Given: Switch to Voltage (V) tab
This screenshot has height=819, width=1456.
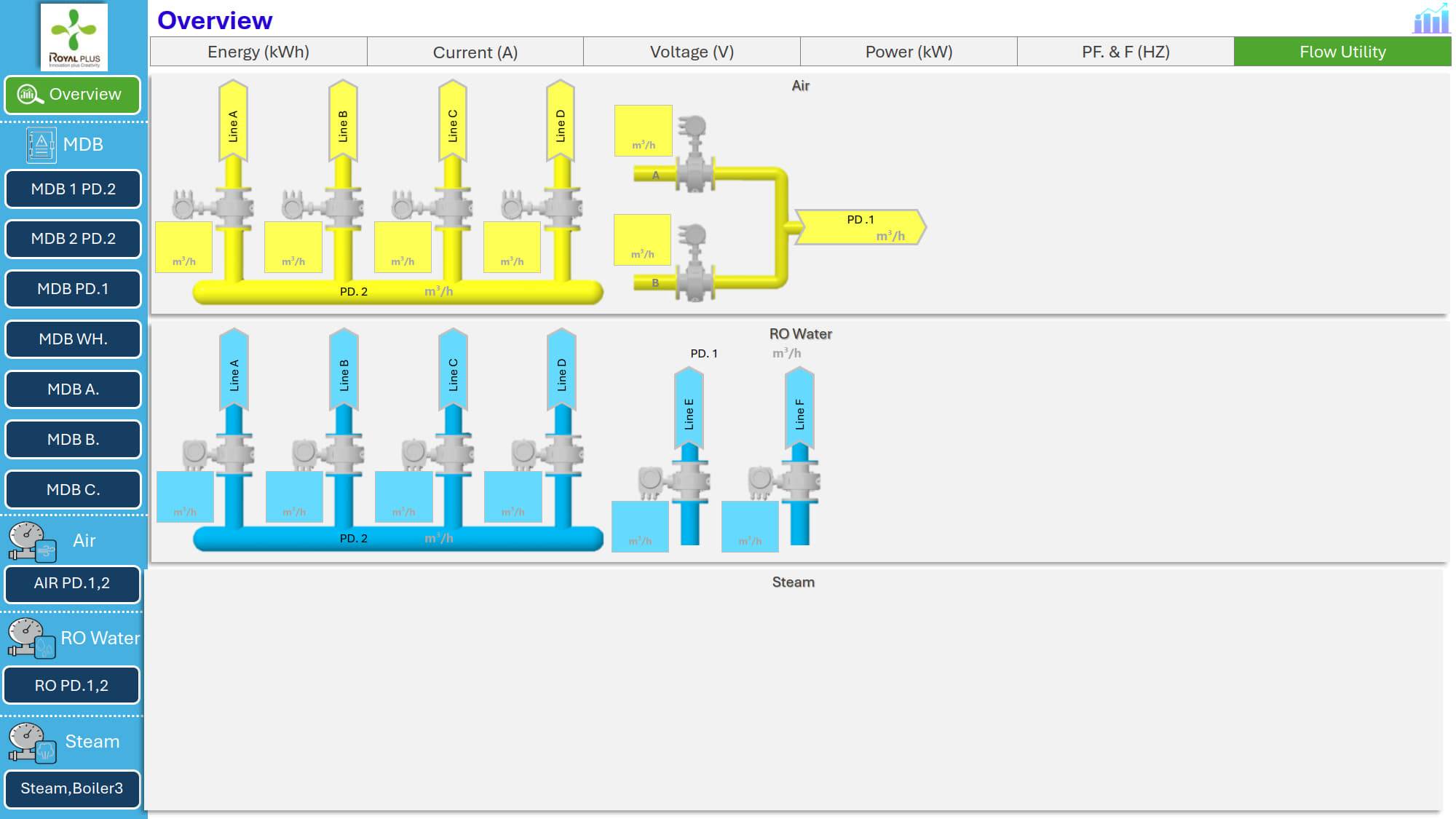Looking at the screenshot, I should (x=692, y=52).
